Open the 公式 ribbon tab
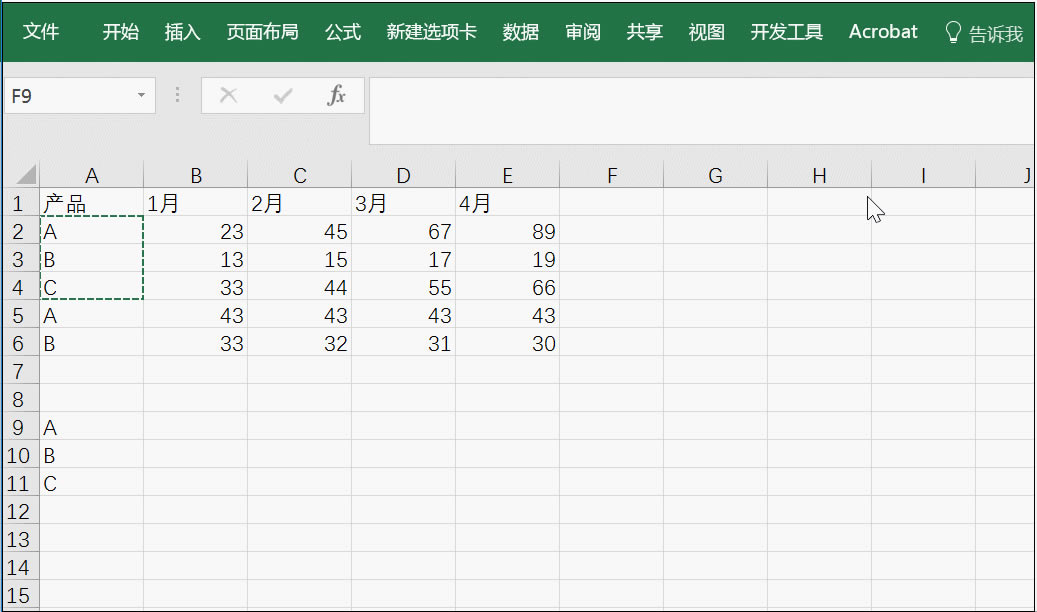Image resolution: width=1037 pixels, height=612 pixels. click(x=343, y=32)
